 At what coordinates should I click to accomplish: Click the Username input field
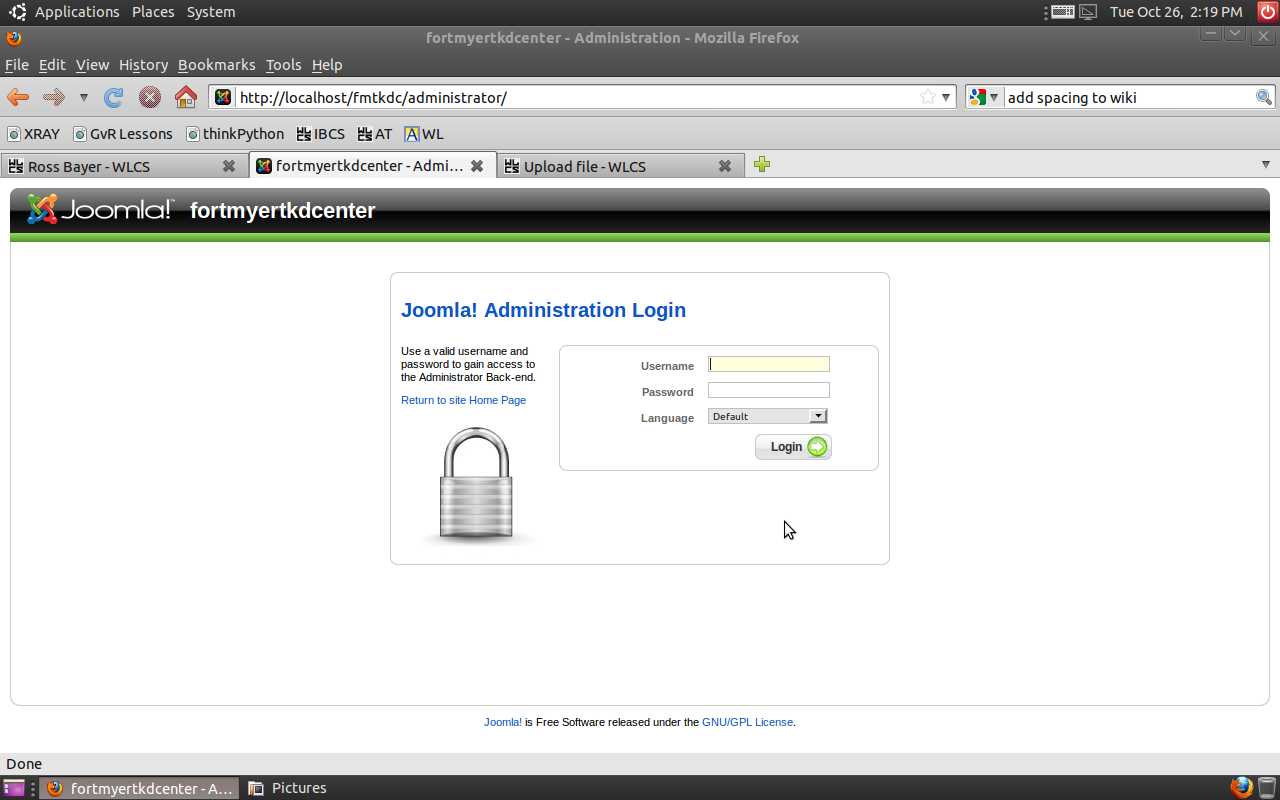[769, 364]
